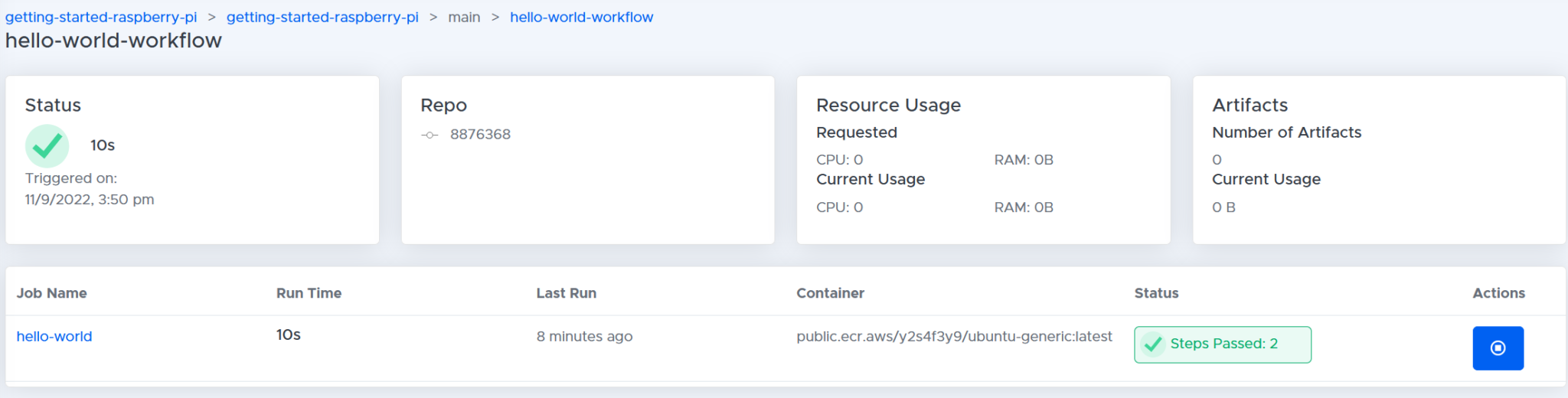Click the Steps Passed: 2 status text
The image size is (1568, 398).
coord(1223,344)
